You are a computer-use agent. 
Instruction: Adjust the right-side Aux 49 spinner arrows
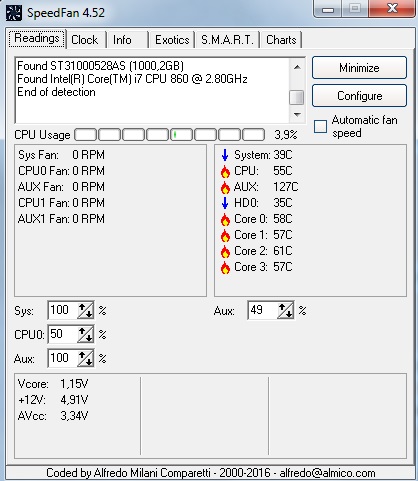pyautogui.click(x=285, y=310)
